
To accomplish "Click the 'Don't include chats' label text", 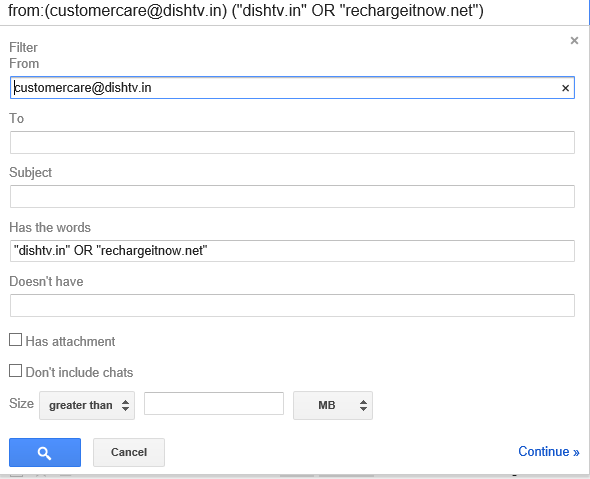I will (79, 372).
